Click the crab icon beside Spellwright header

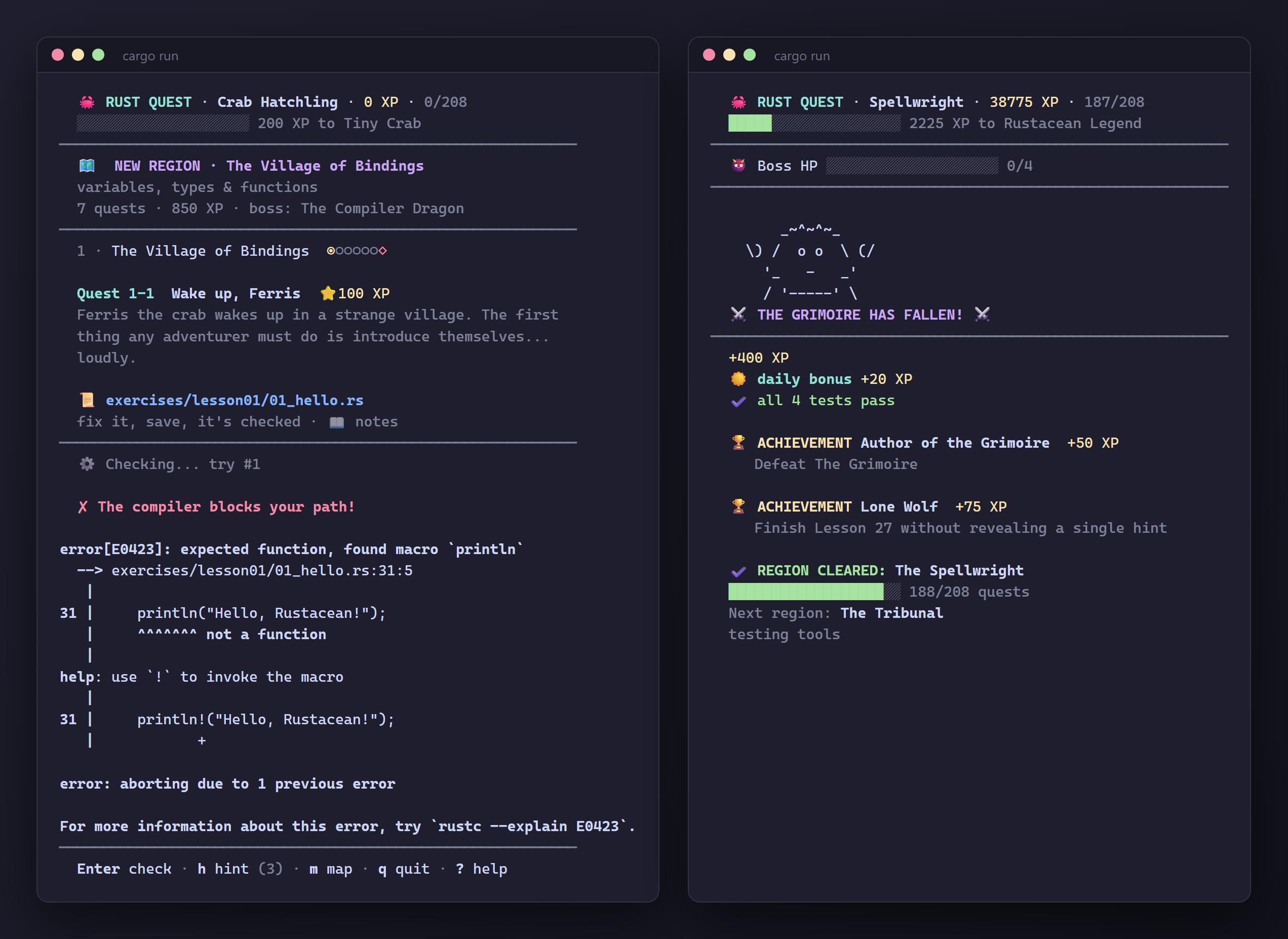point(738,102)
